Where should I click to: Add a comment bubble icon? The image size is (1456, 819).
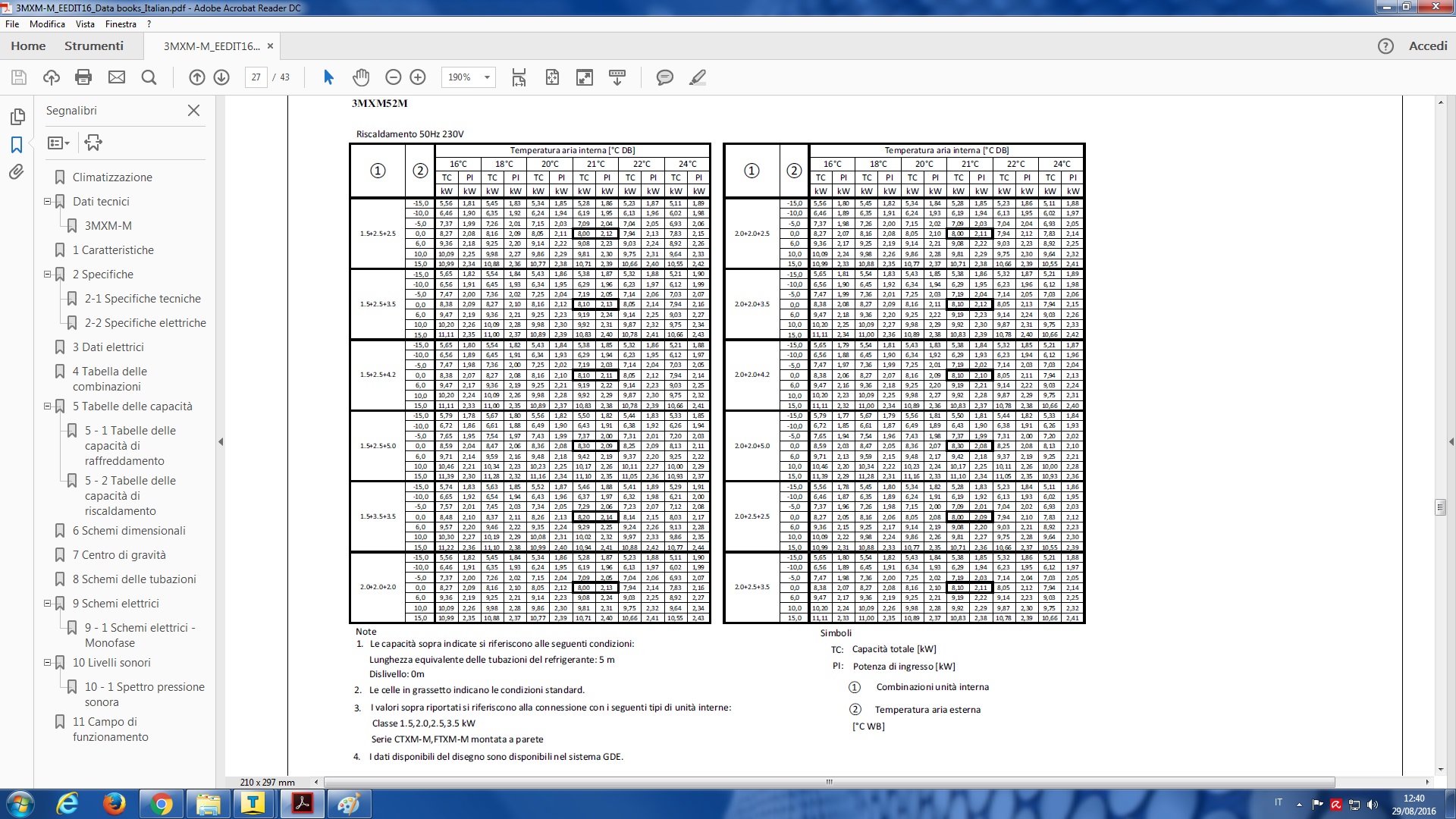click(665, 77)
